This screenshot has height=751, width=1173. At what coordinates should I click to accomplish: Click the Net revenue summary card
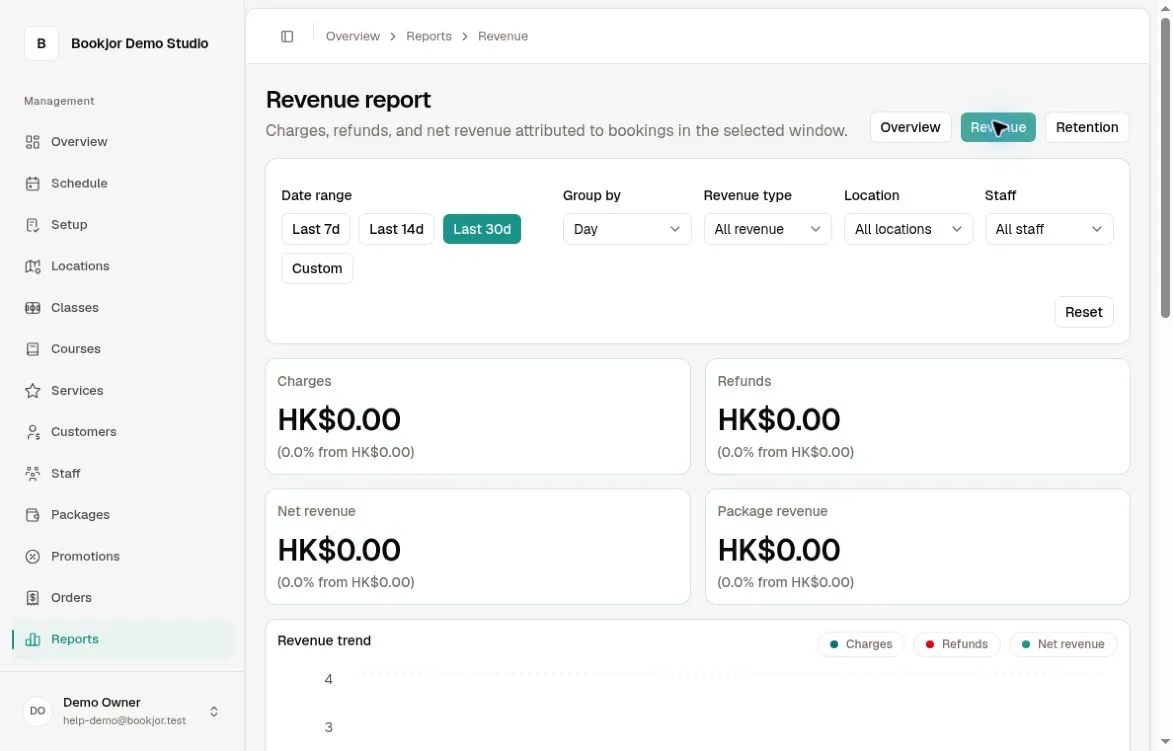[477, 547]
